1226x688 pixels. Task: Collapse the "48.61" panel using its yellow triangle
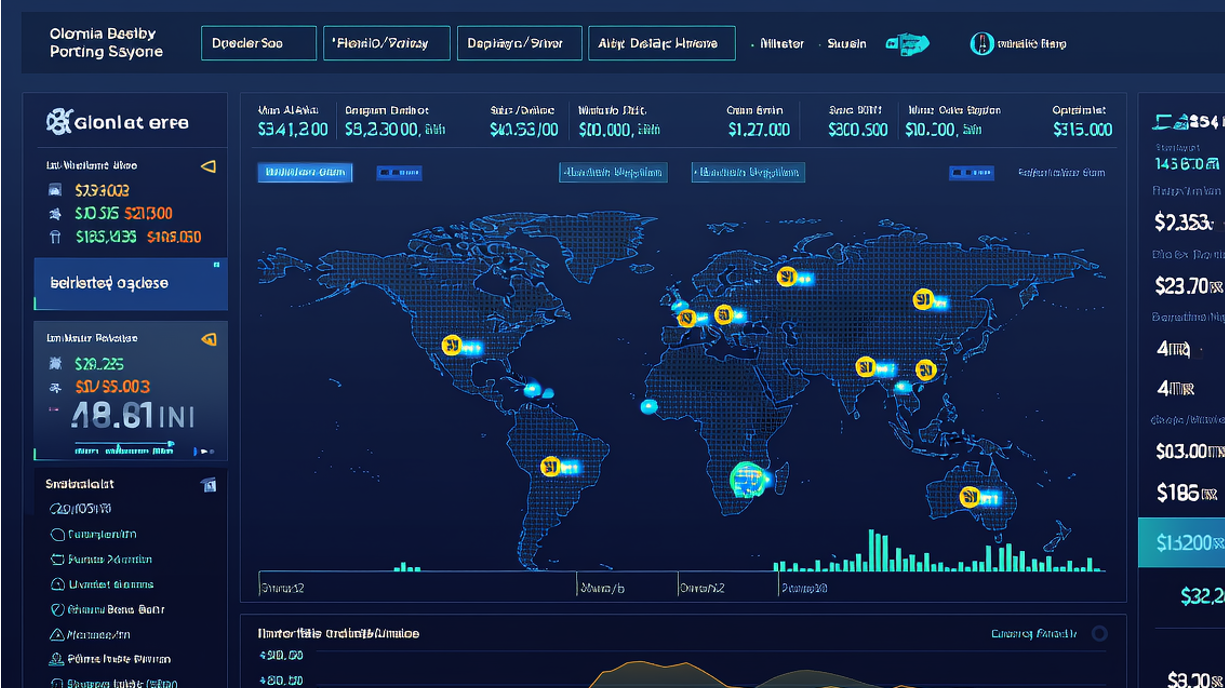pos(208,339)
